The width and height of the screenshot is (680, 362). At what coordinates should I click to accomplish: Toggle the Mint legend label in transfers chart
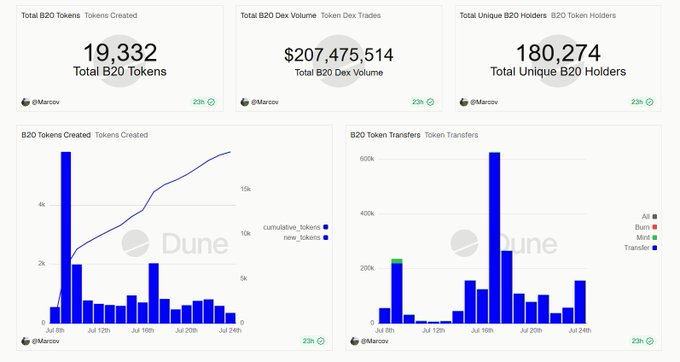click(x=643, y=238)
